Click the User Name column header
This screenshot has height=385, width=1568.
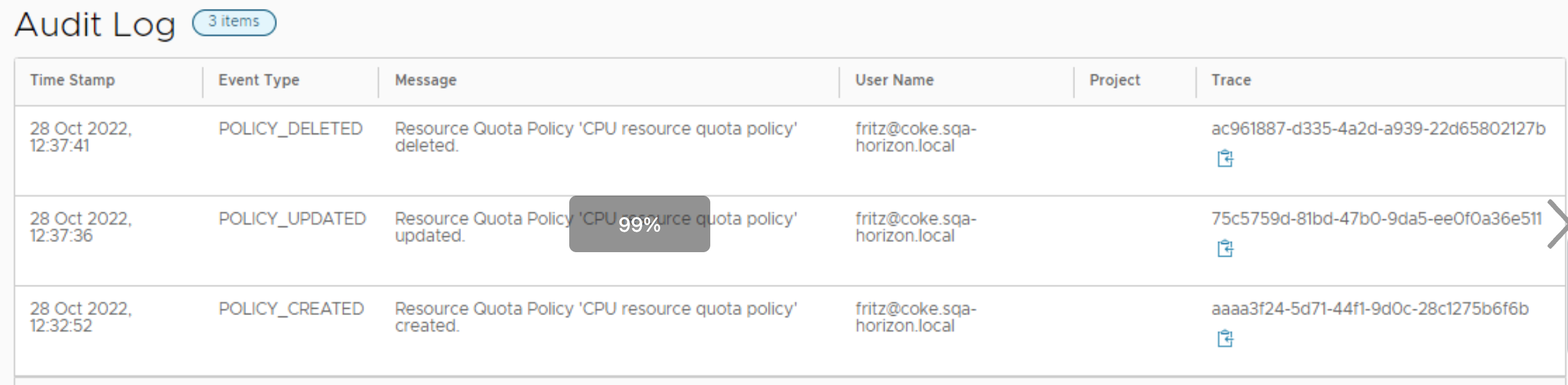(894, 80)
